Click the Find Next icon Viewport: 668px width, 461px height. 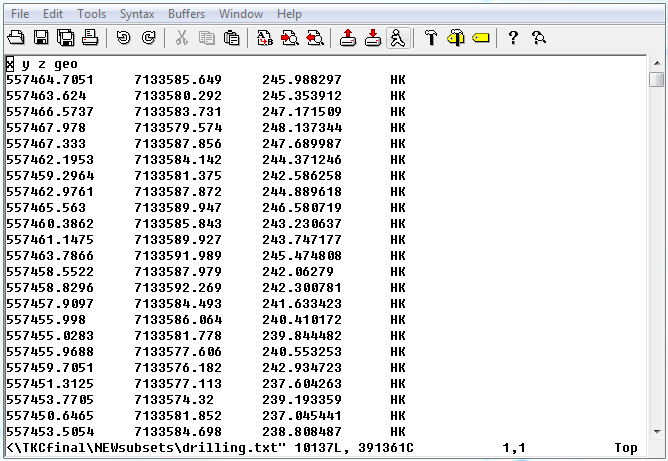click(x=290, y=38)
